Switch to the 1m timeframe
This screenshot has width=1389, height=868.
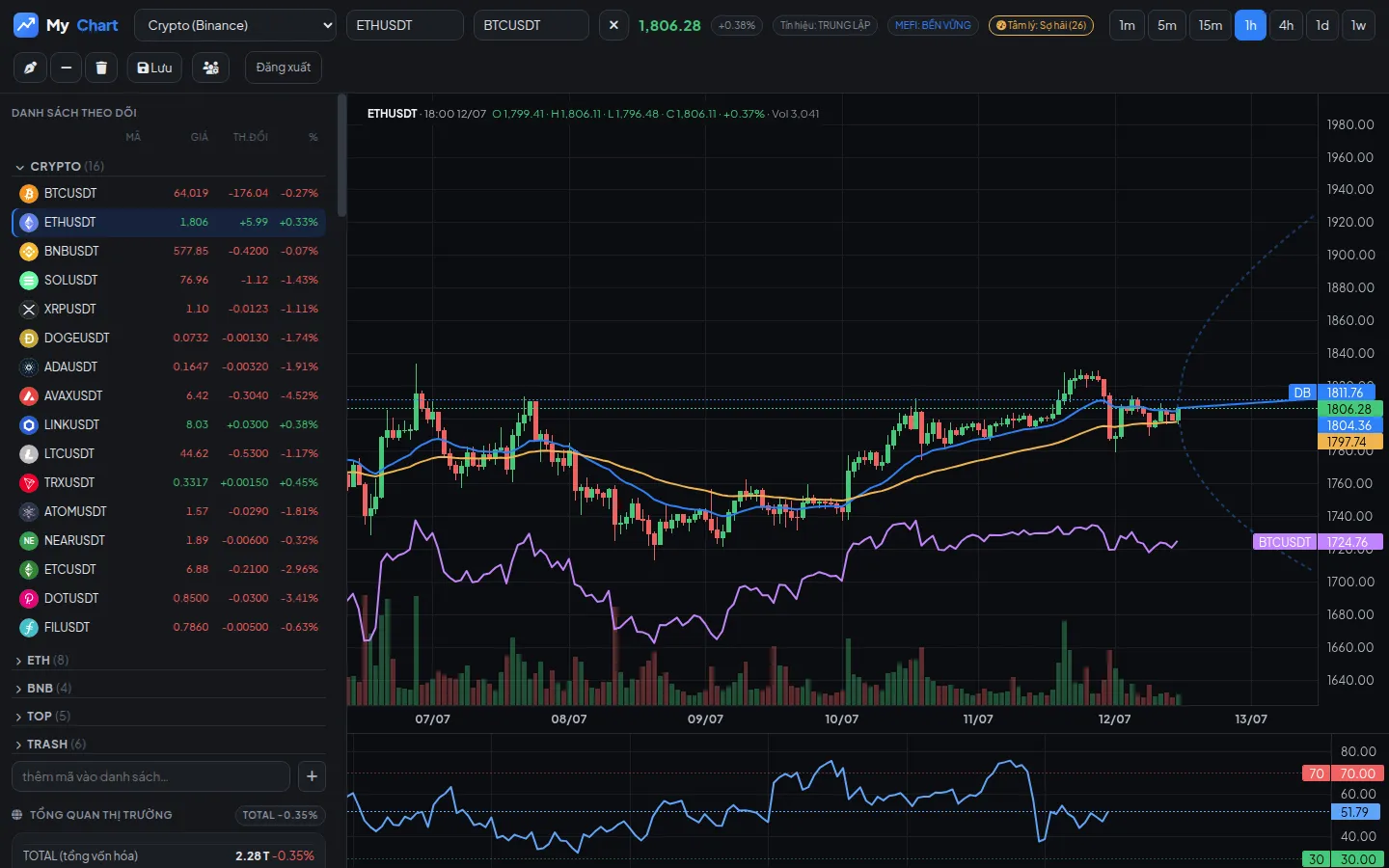click(1127, 25)
